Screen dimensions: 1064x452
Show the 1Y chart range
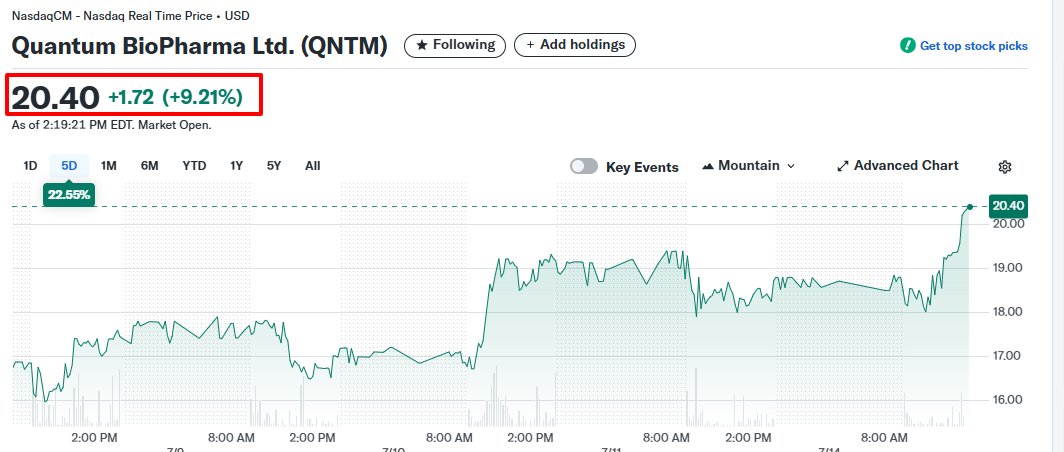pyautogui.click(x=236, y=166)
